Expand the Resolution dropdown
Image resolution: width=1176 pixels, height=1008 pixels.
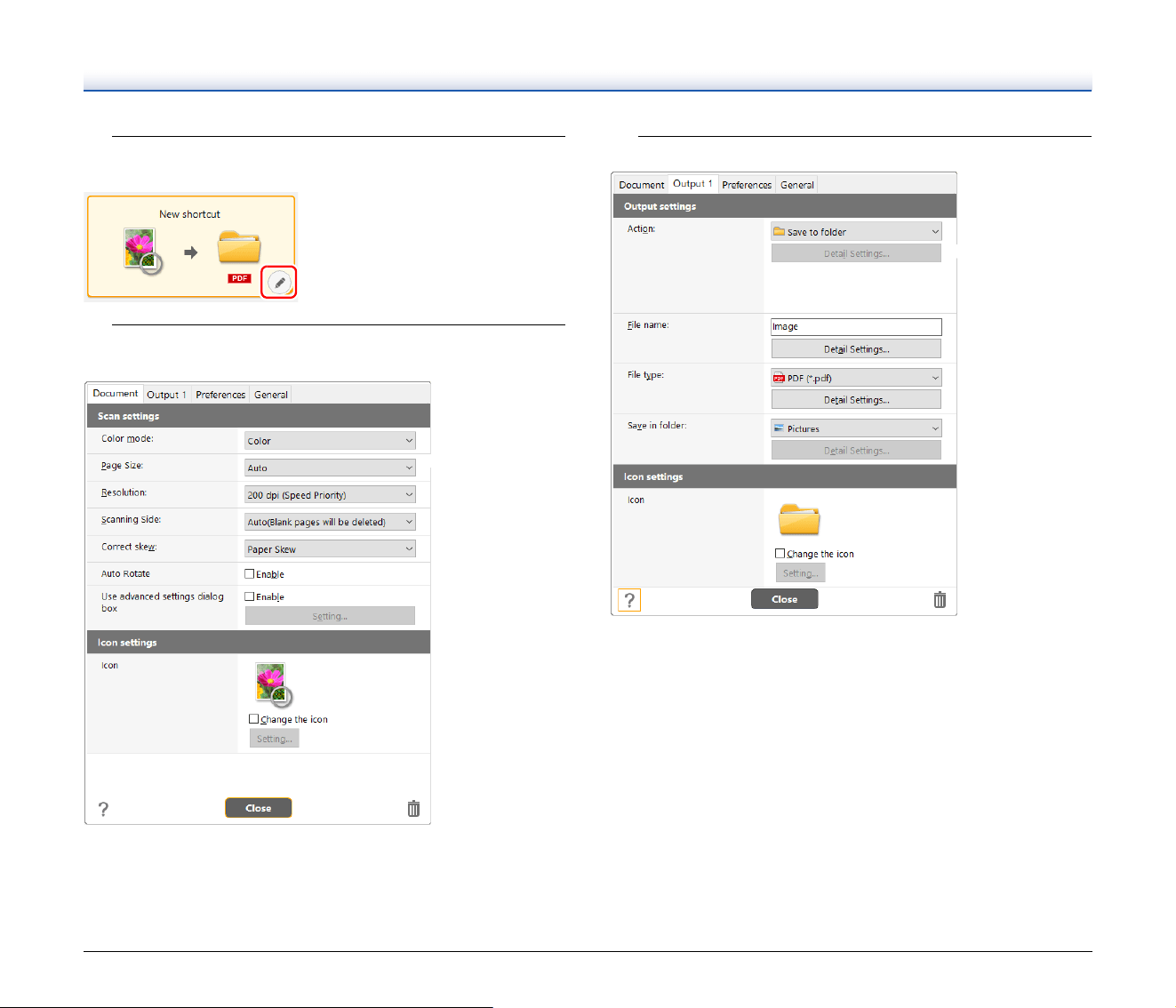click(330, 495)
